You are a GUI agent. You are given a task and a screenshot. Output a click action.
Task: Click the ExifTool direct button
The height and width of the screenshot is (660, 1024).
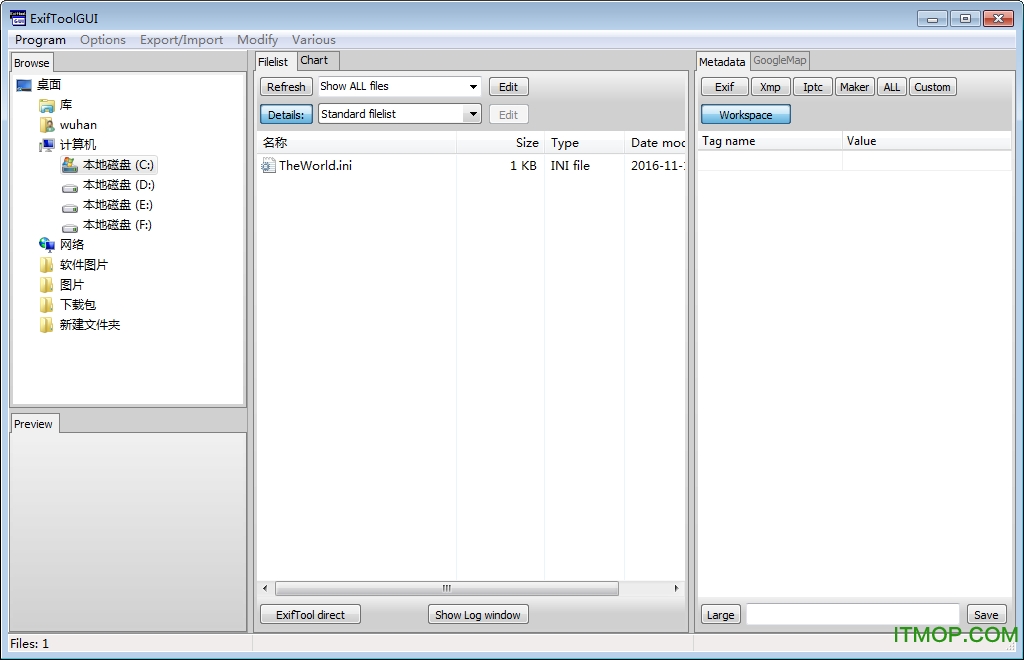click(x=310, y=615)
